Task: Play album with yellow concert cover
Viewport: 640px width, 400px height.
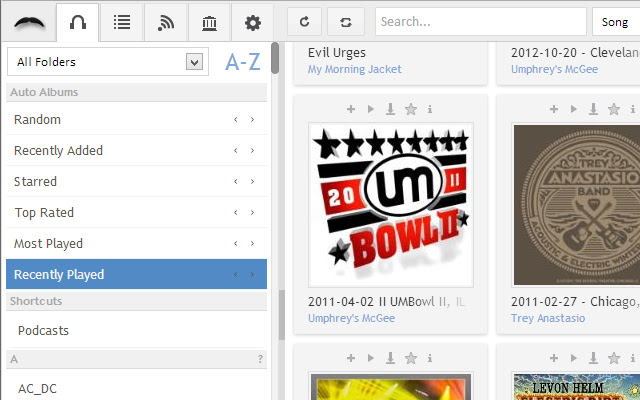Action: coord(371,358)
